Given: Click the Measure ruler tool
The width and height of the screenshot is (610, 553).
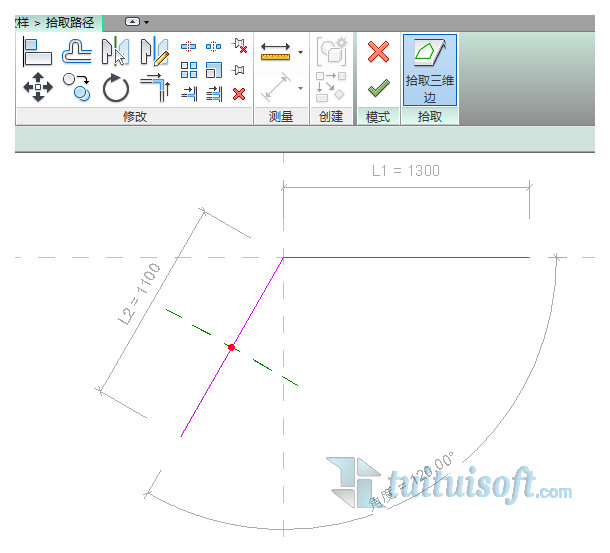Looking at the screenshot, I should click(x=275, y=52).
